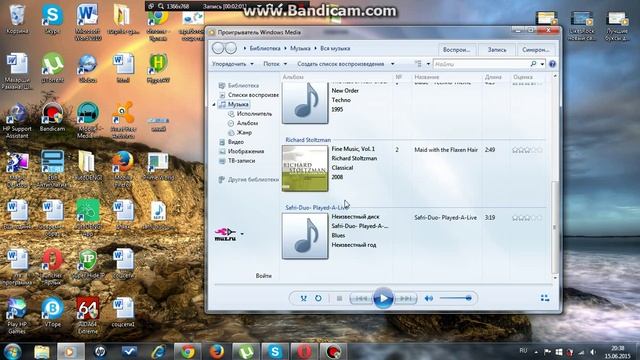
Task: Rate Maid with the Flaxen Hair stars
Action: click(x=527, y=150)
